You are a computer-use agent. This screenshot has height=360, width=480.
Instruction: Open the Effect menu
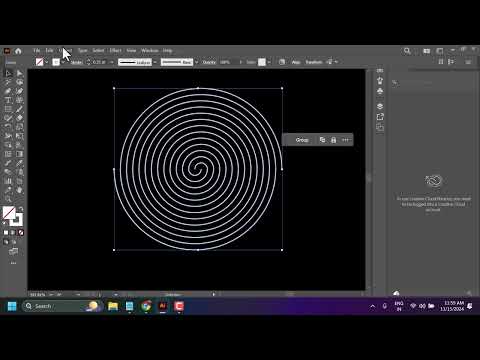115,51
